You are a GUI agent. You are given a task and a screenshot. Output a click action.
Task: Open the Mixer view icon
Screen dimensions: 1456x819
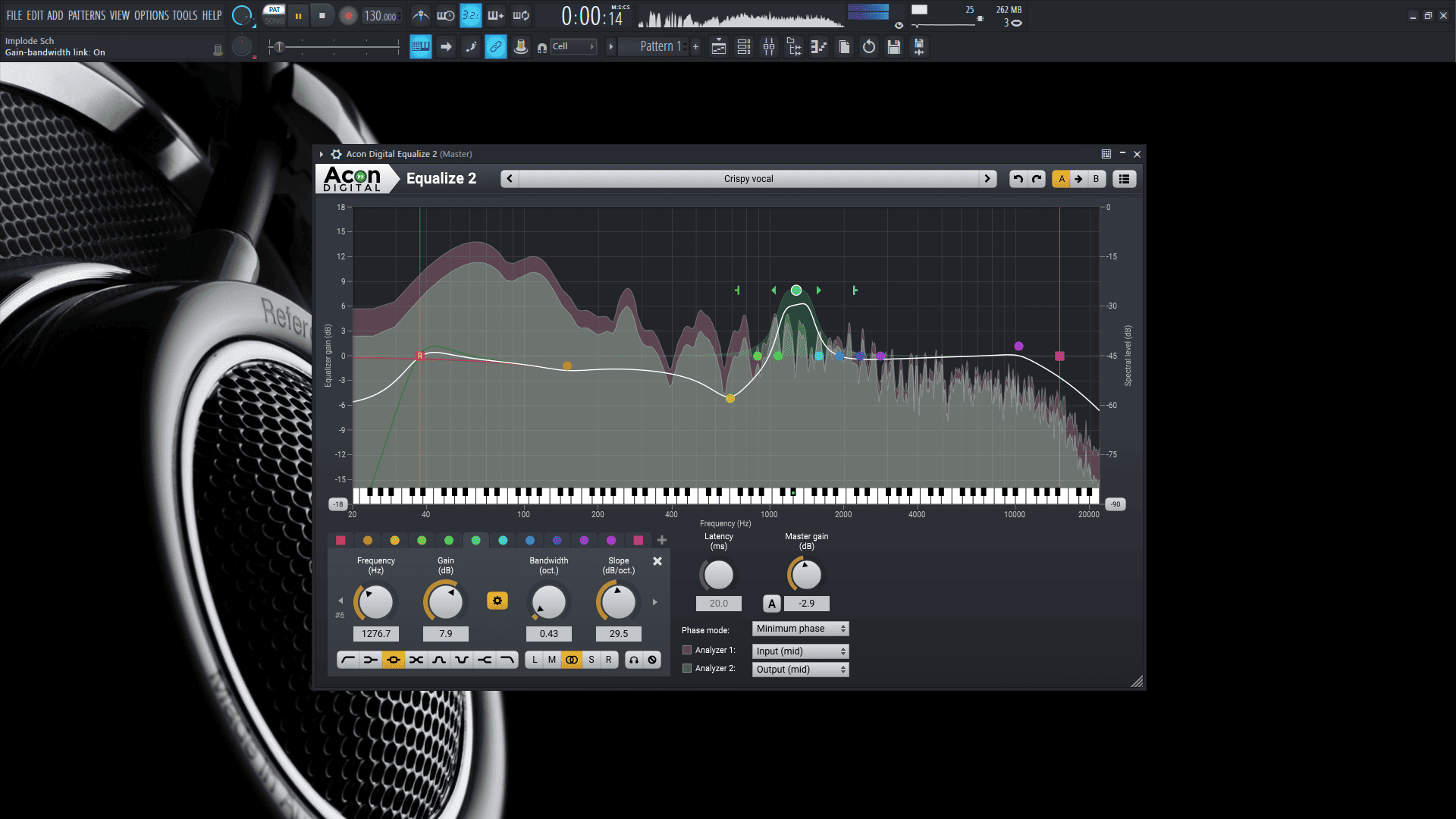769,47
